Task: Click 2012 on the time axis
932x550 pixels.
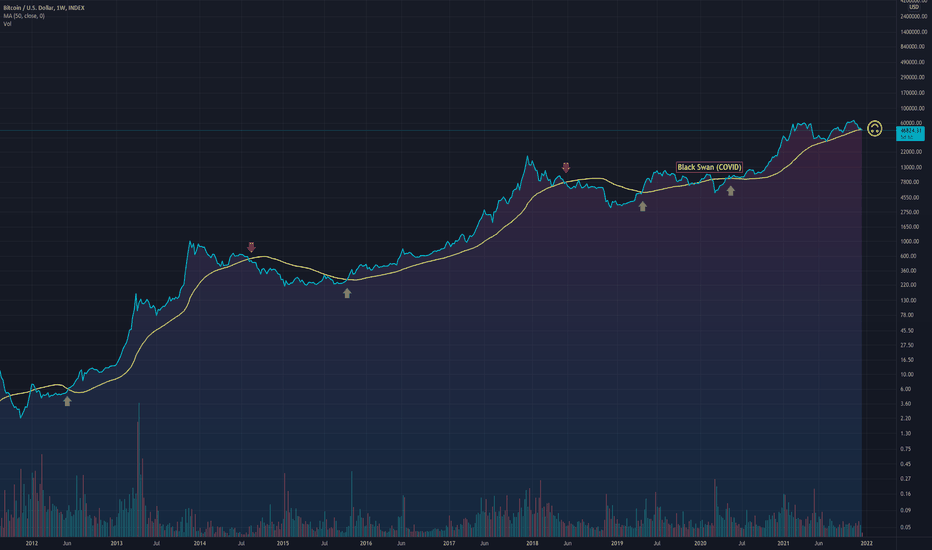Action: [x=32, y=543]
